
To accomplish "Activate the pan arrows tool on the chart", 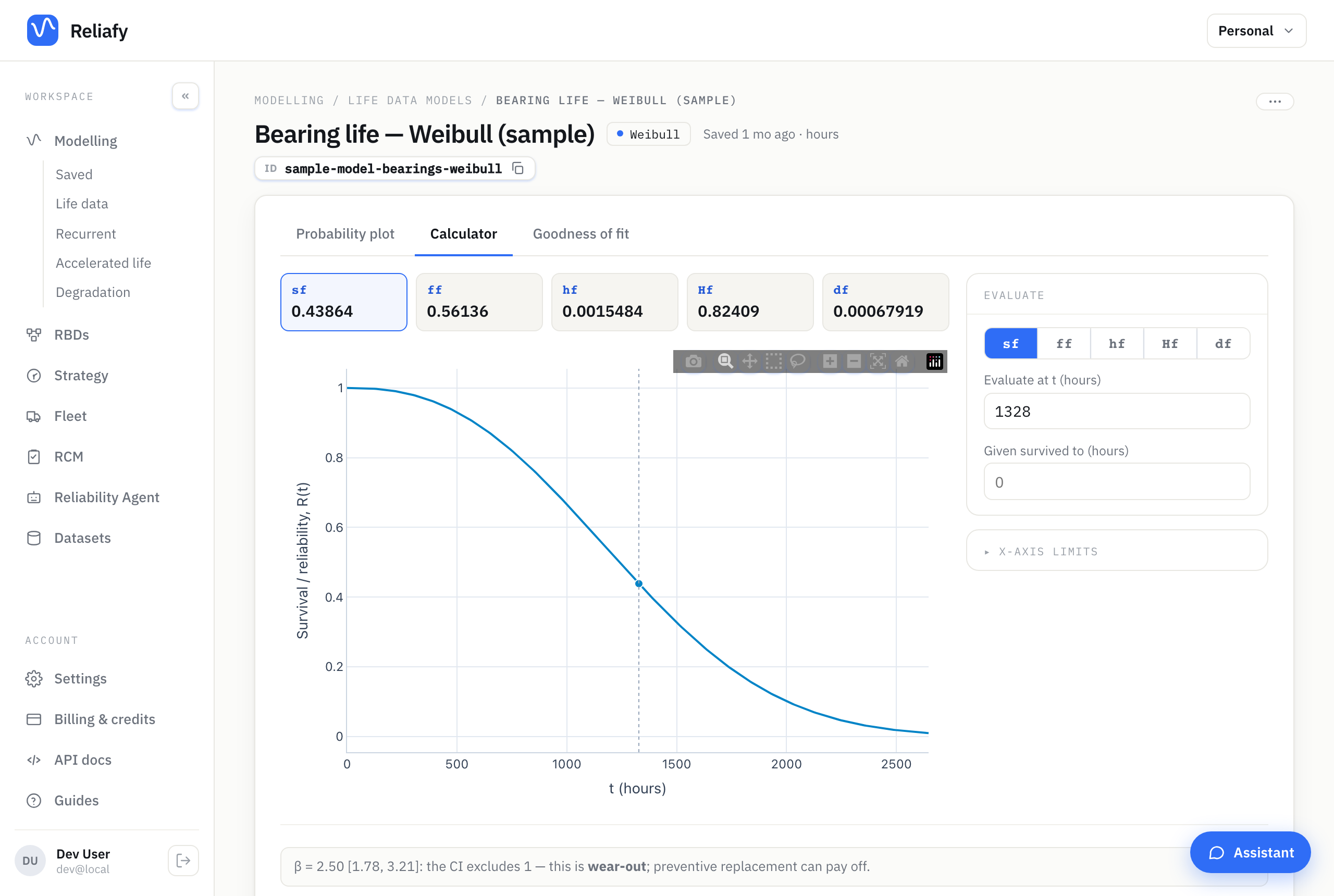I will [x=749, y=361].
